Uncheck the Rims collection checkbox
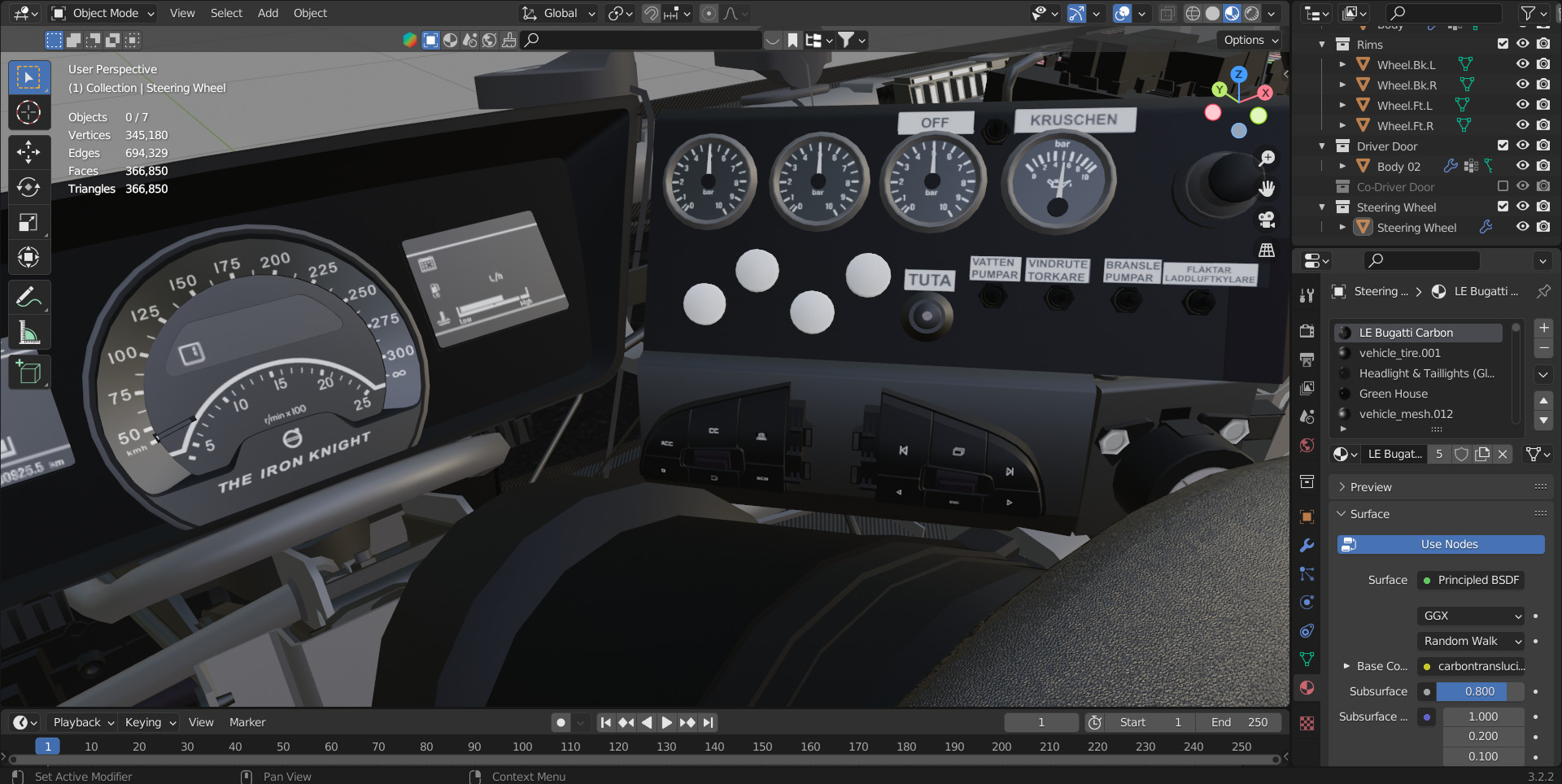Screen dimensions: 1562x784 [x=1503, y=44]
